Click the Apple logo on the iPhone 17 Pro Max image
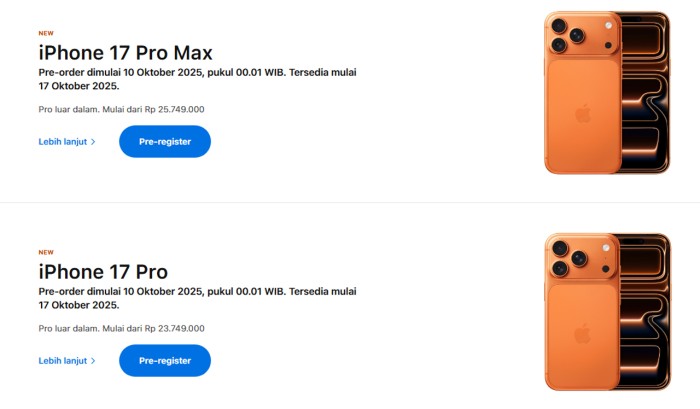Viewport: 700px width, 409px height. tap(583, 113)
